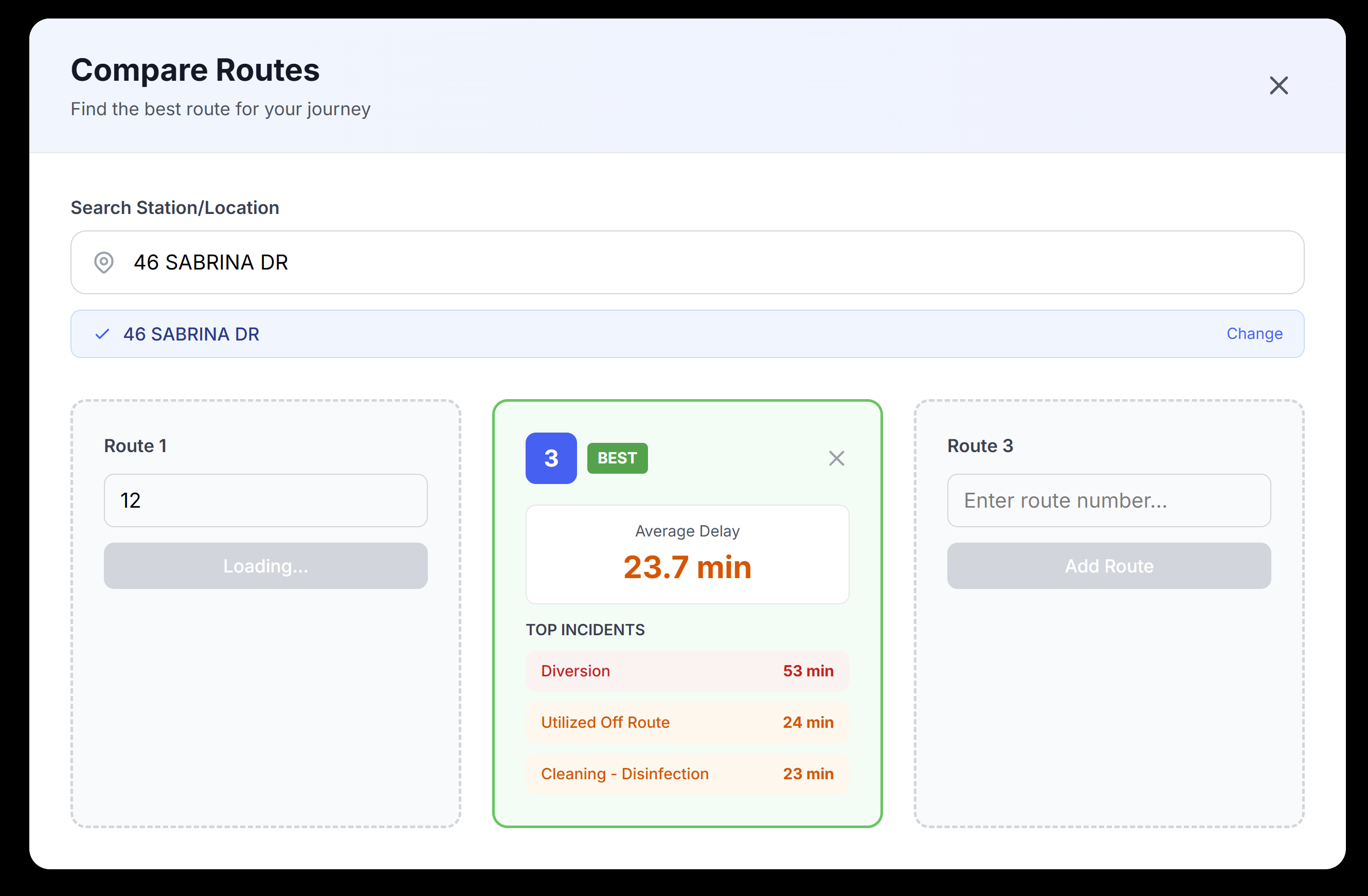Close the Compare Routes dialog
The image size is (1368, 896).
1279,85
